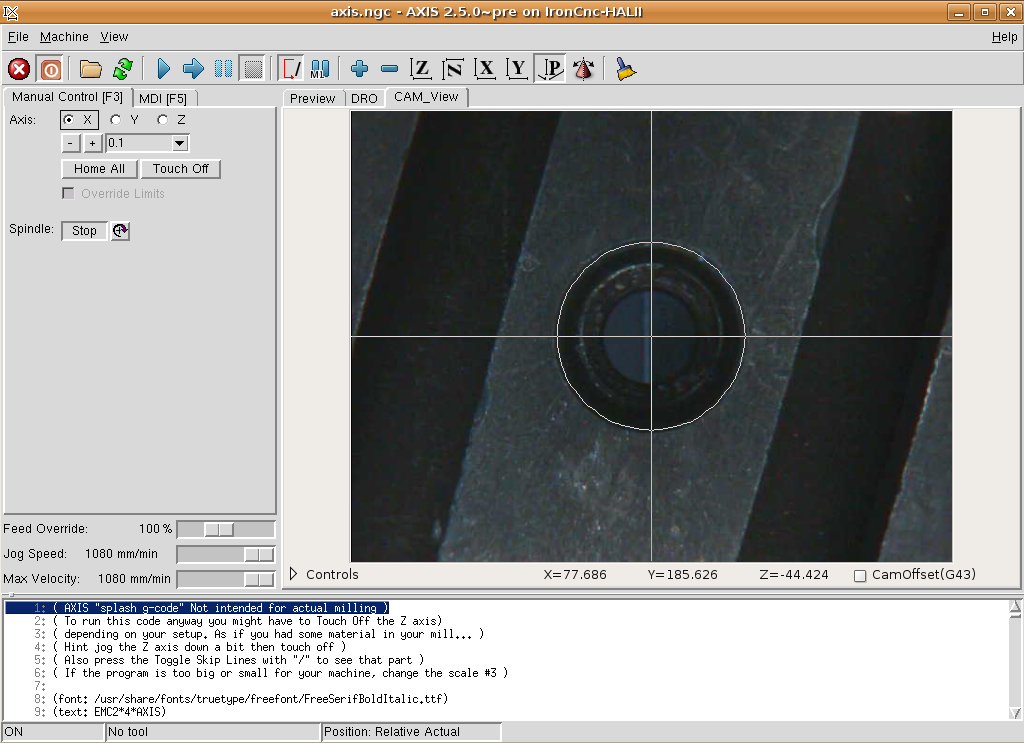Switch to Manual Control [F3] tab
The image size is (1024, 743).
tap(67, 97)
